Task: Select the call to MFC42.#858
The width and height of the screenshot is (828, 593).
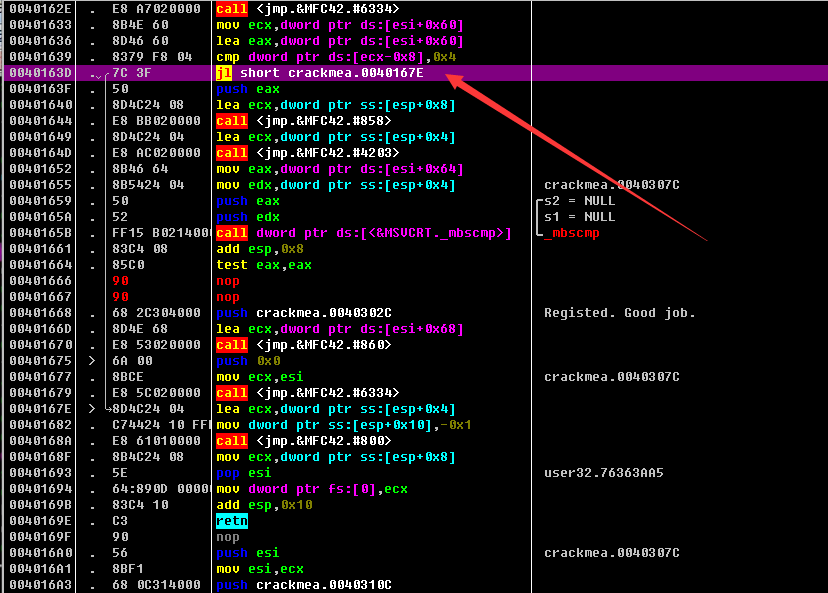Action: pyautogui.click(x=304, y=121)
